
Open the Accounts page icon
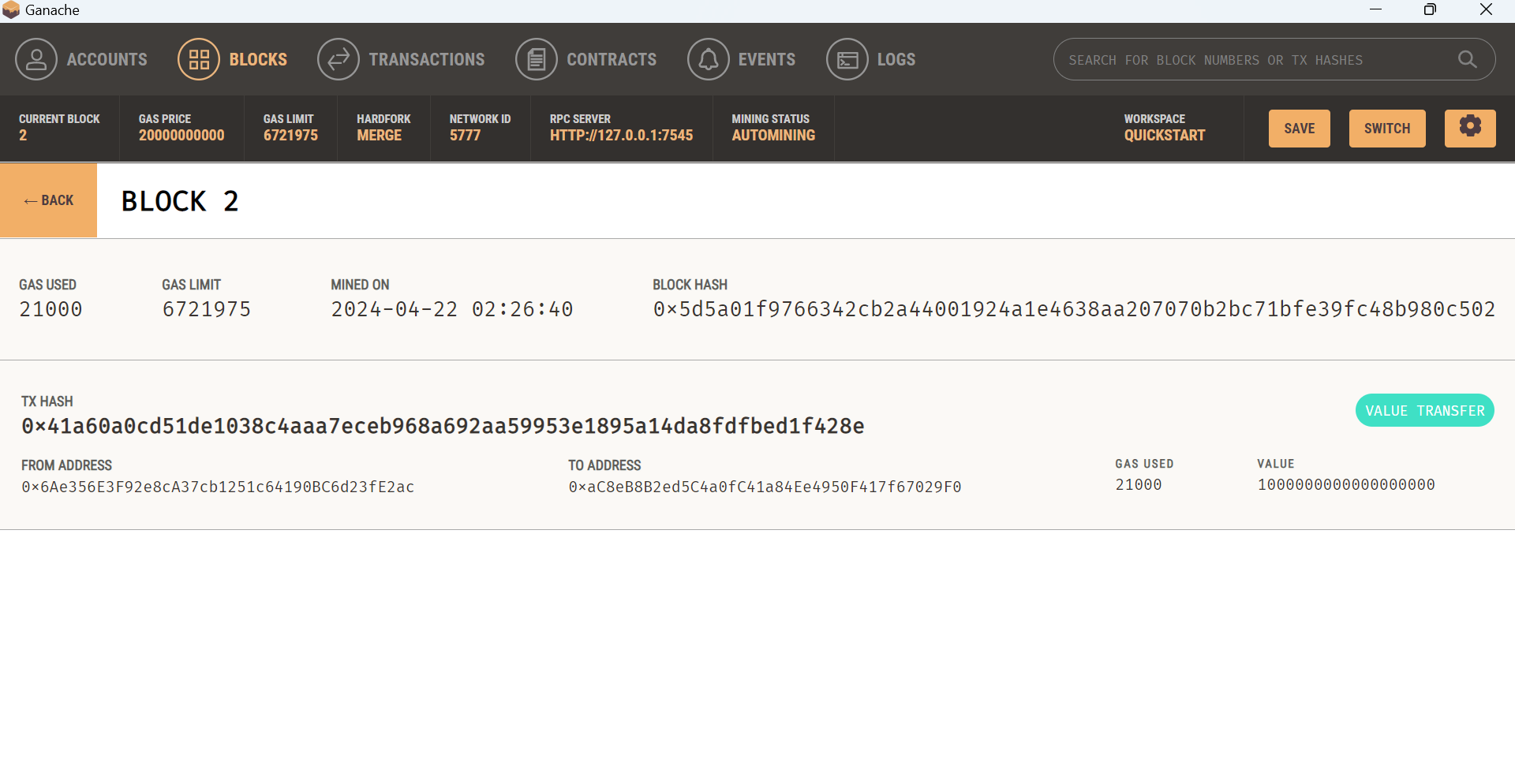[x=36, y=59]
